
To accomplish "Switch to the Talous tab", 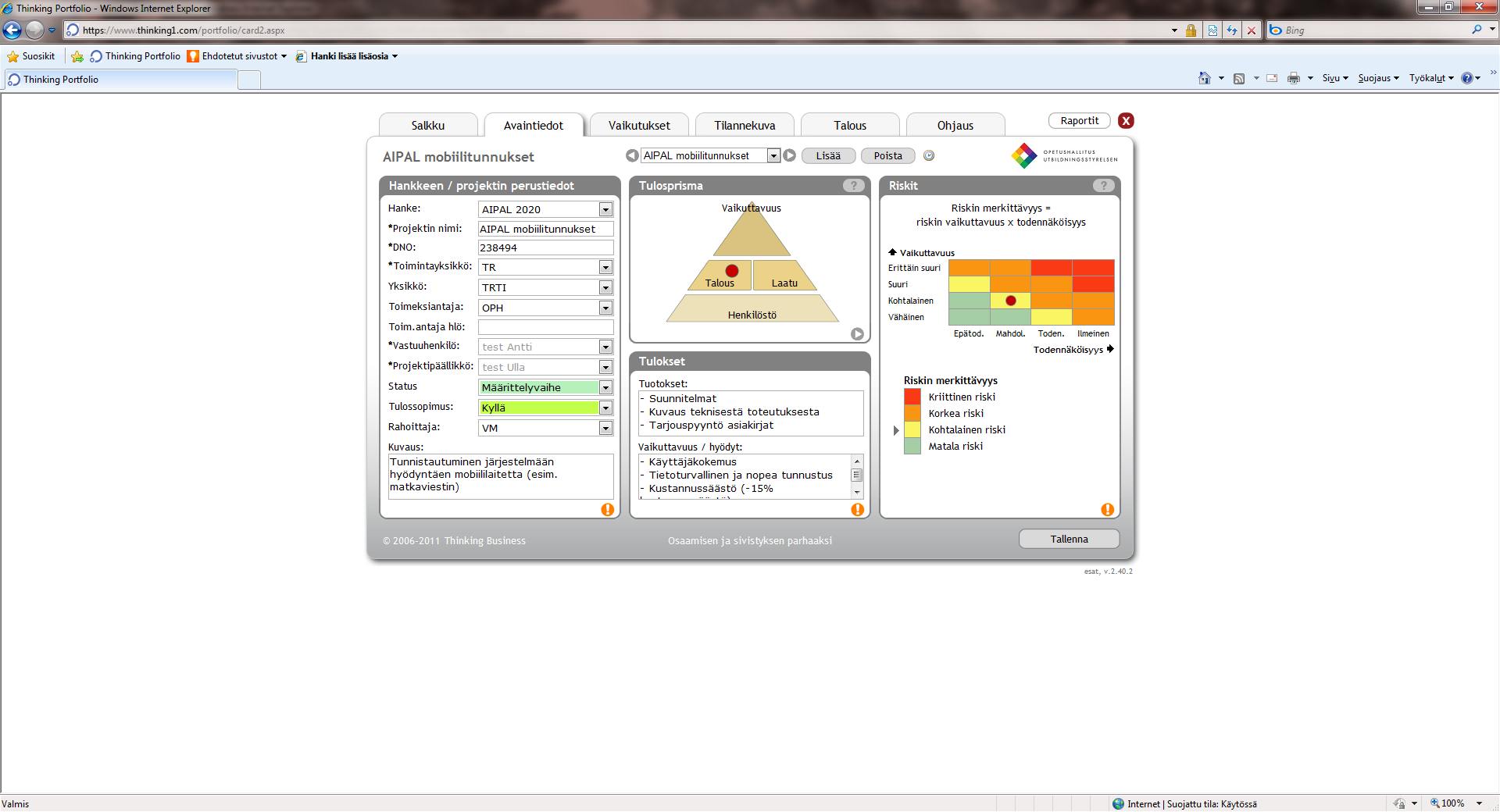I will [x=850, y=125].
